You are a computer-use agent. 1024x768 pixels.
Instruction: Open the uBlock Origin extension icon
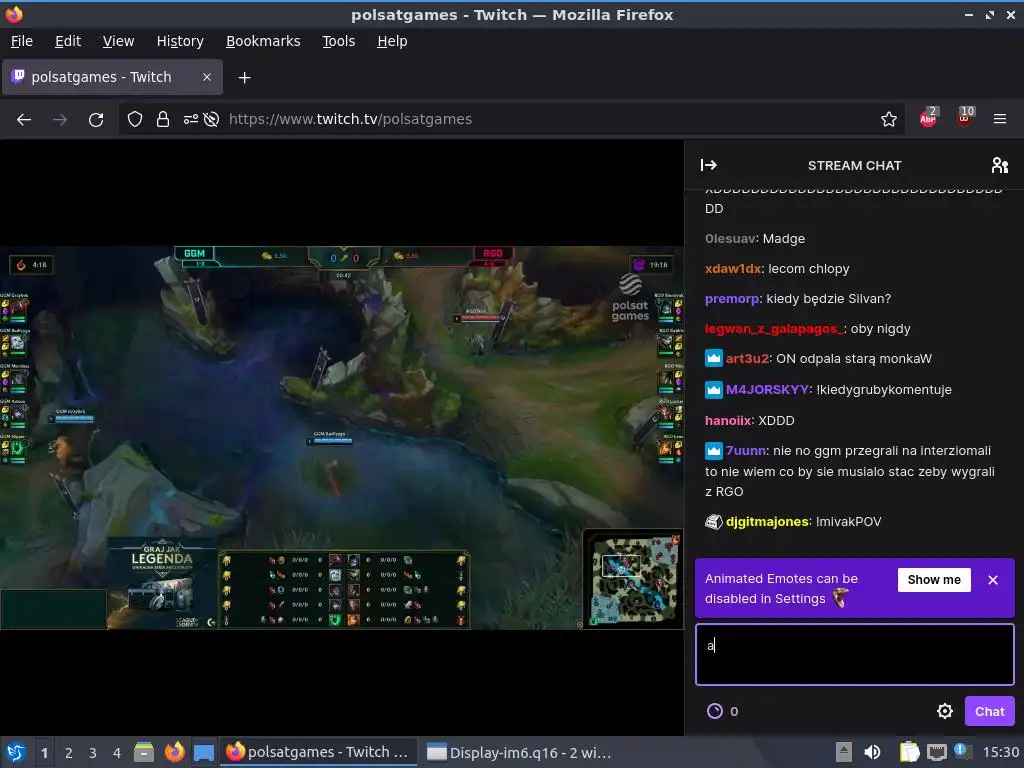(965, 118)
